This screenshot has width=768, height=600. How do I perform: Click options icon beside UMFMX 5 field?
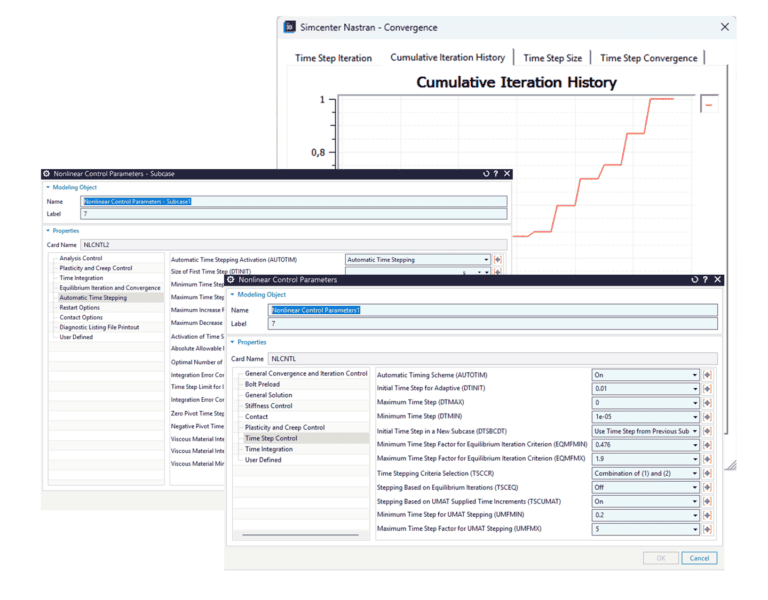point(707,529)
